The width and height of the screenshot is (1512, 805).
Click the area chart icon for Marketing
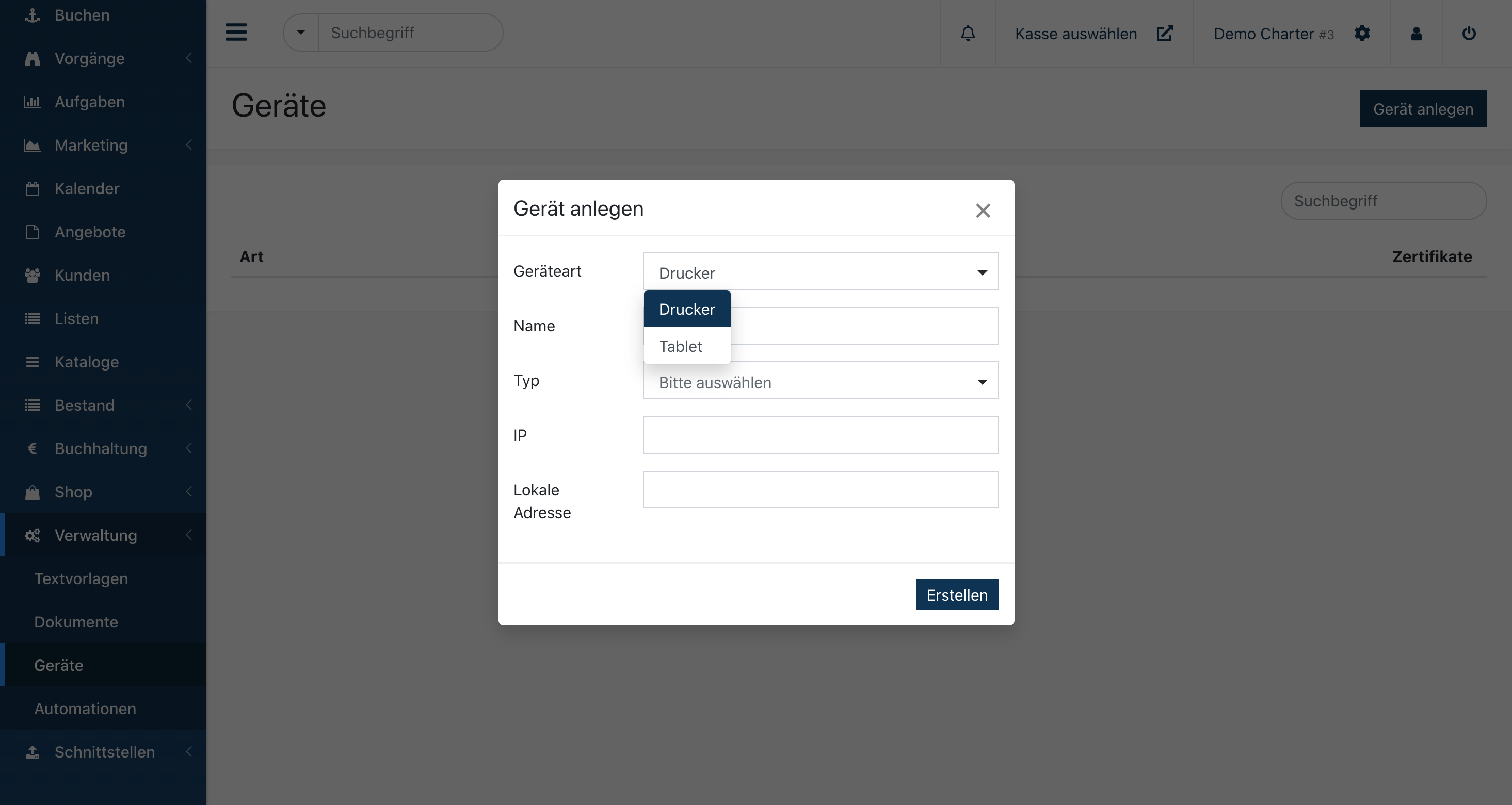pyautogui.click(x=33, y=146)
